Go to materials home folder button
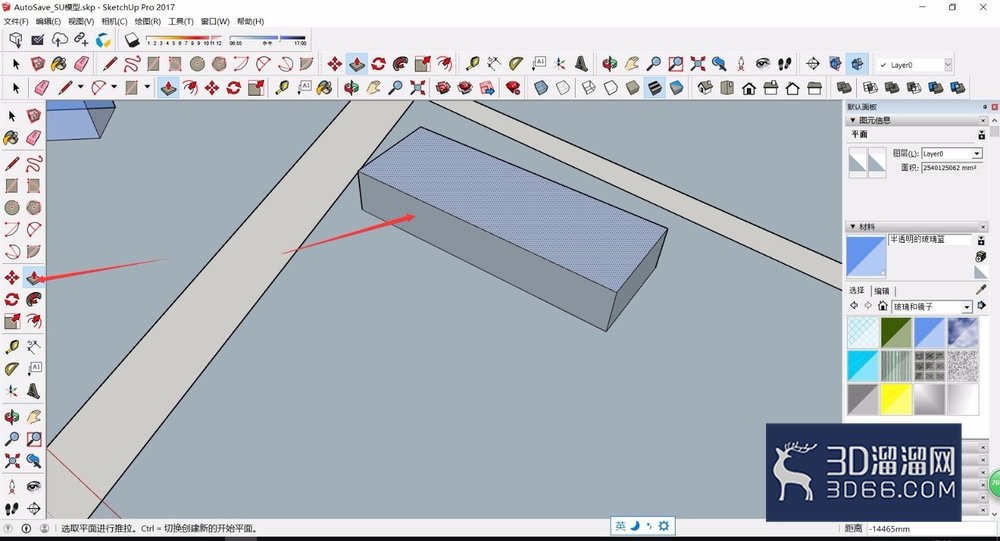Screen dimensions: 1000x541 click(x=883, y=306)
